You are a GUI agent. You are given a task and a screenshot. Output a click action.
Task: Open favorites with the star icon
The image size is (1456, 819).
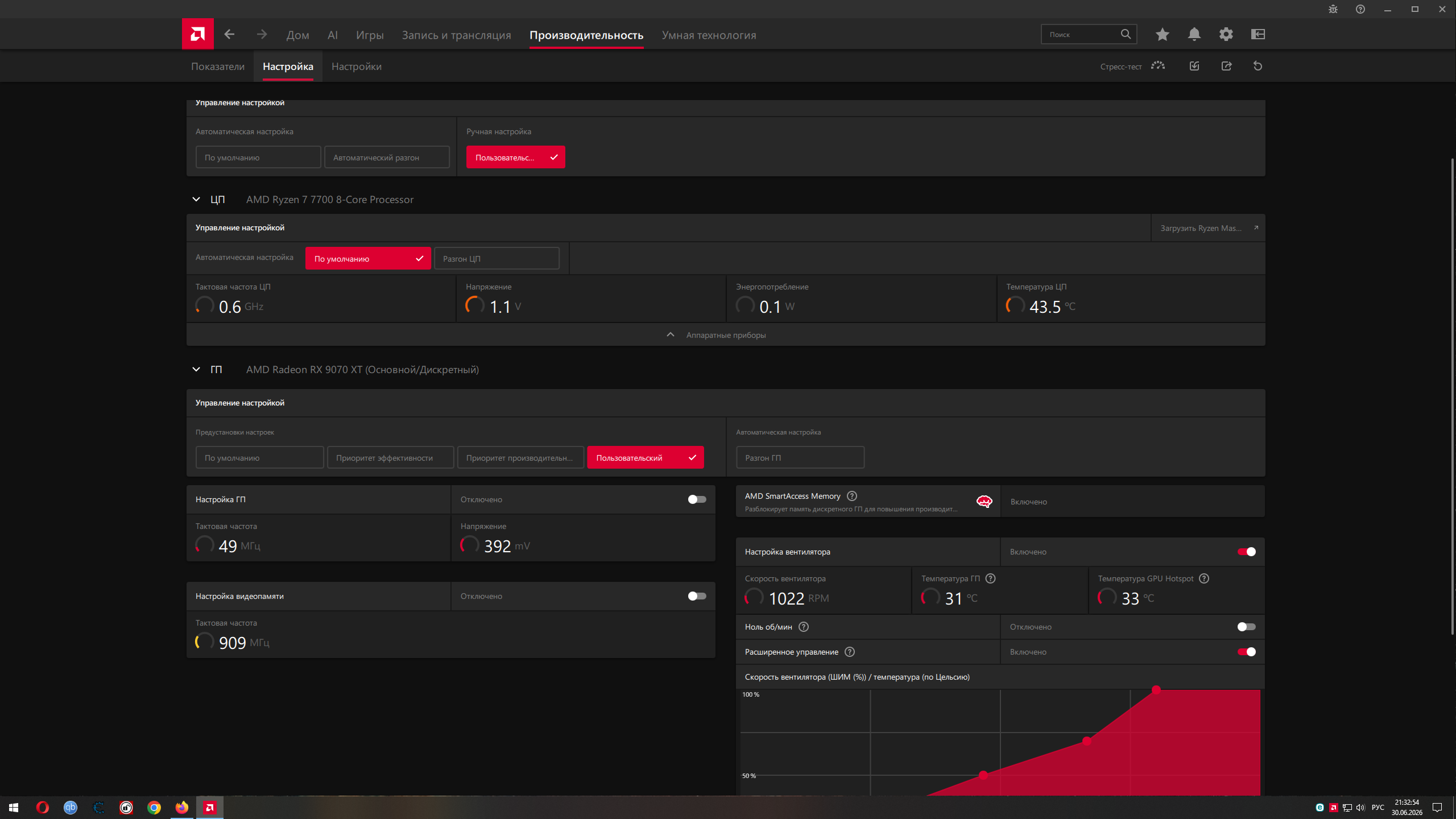1162,34
